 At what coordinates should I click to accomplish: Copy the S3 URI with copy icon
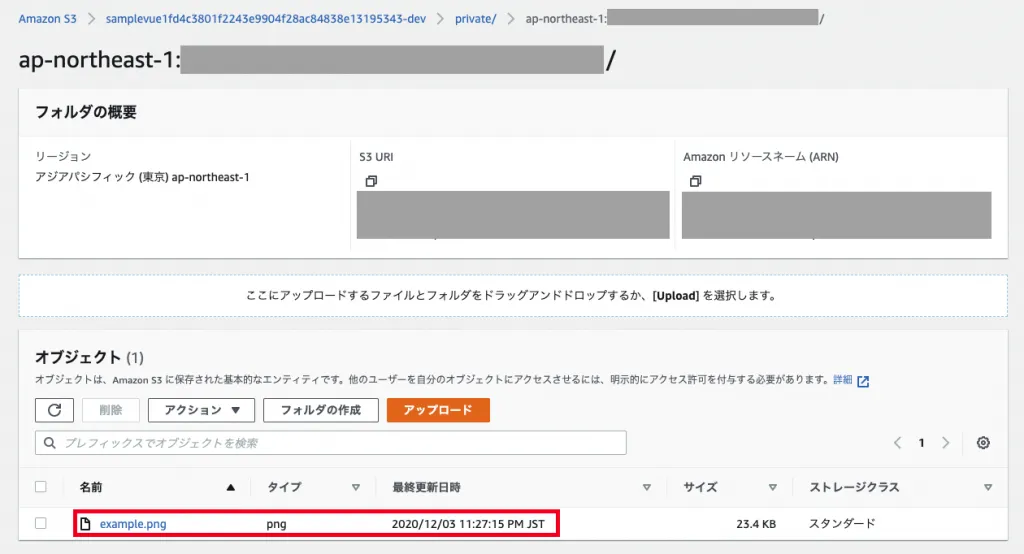tap(371, 181)
